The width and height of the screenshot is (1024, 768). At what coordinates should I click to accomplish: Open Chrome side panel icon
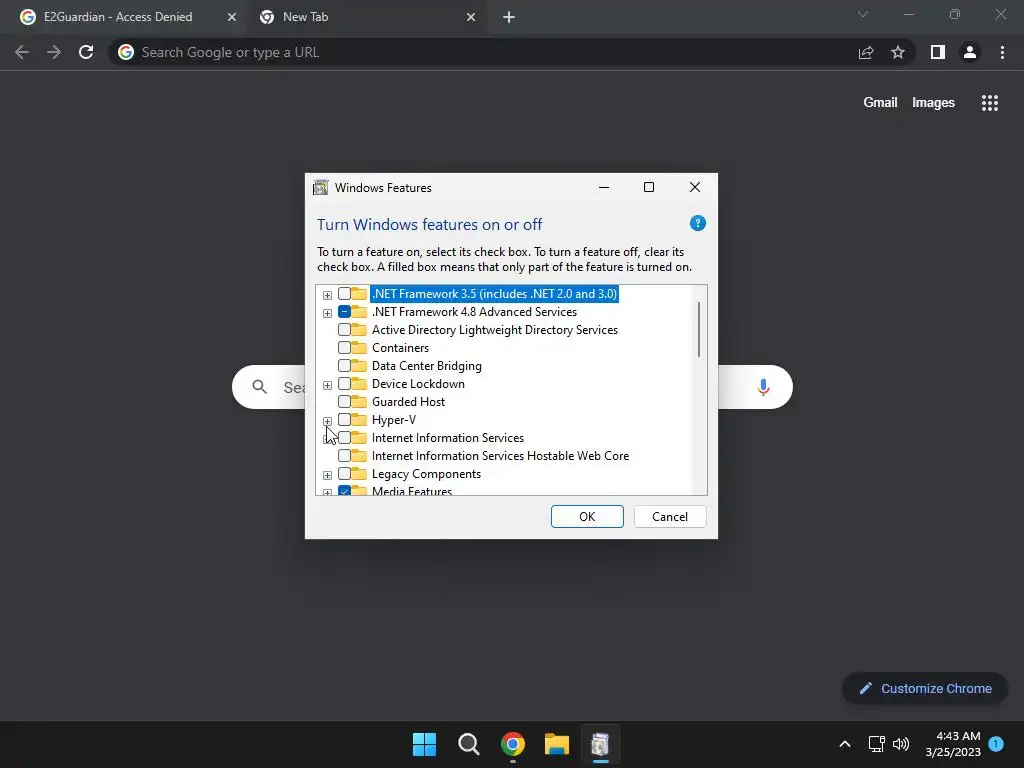(x=938, y=52)
